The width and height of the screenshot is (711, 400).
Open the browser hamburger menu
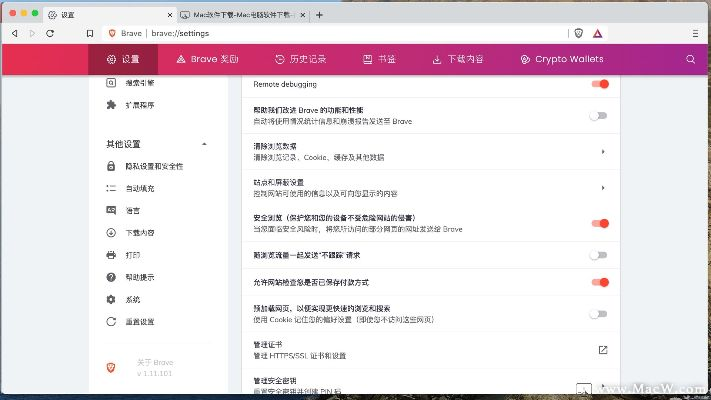point(695,33)
